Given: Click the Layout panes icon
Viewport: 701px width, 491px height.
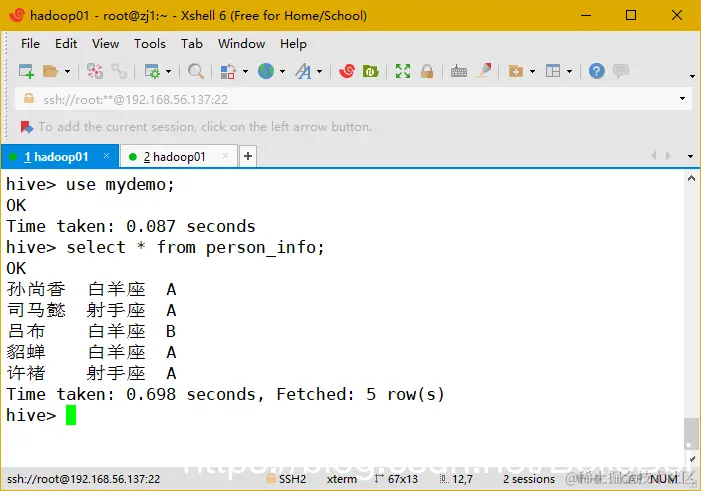Looking at the screenshot, I should click(x=553, y=71).
